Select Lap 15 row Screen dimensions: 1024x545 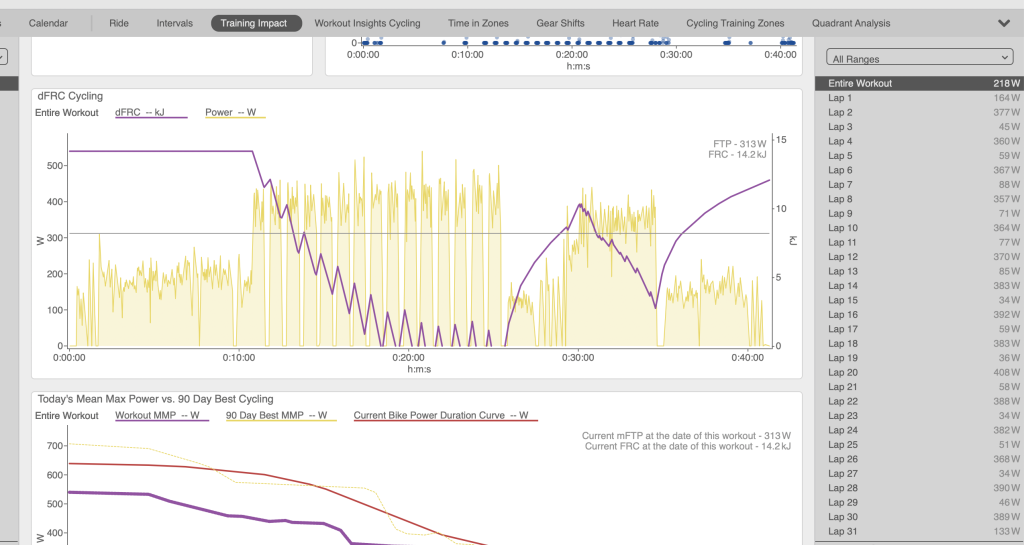click(920, 300)
